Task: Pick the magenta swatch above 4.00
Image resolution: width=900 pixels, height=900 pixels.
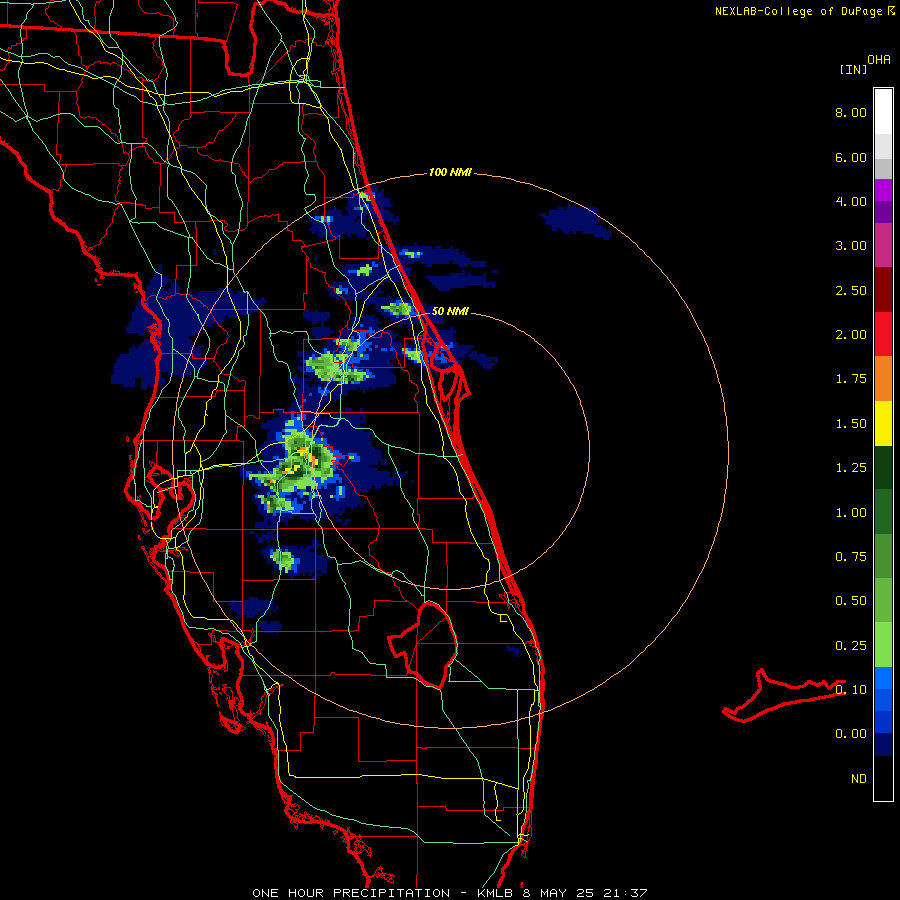Action: [x=883, y=190]
